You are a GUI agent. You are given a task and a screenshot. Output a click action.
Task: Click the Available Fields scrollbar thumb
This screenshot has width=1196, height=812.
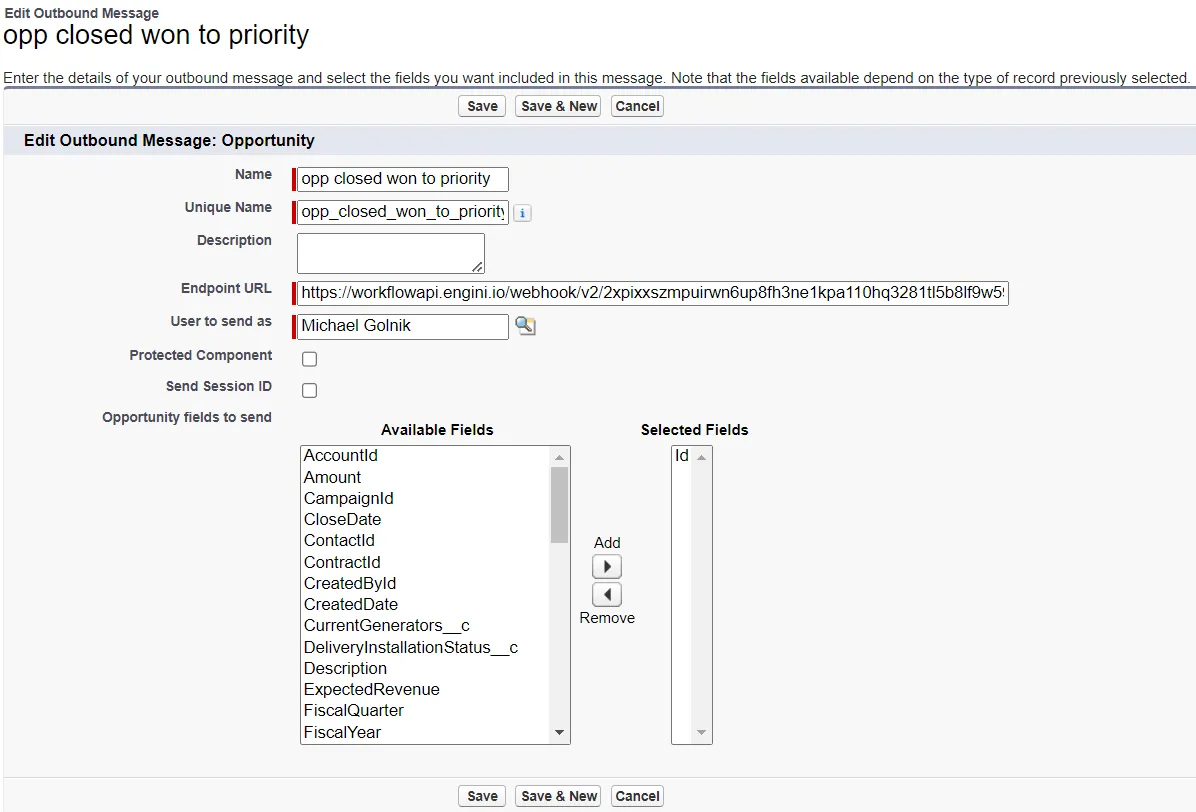(559, 505)
